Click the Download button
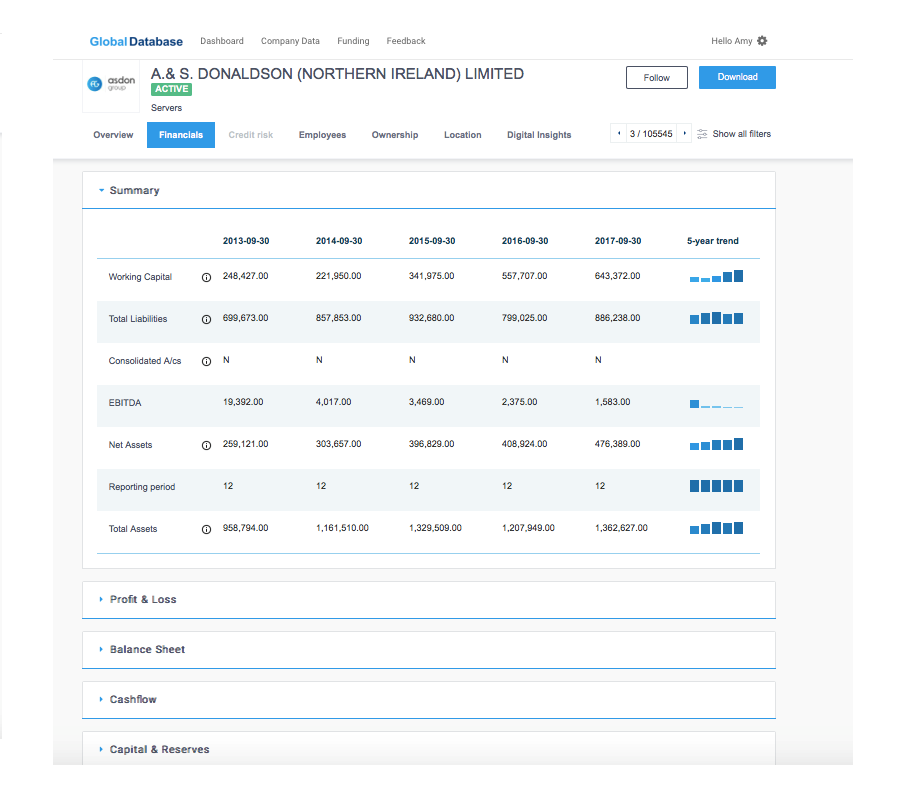908x802 pixels. pyautogui.click(x=737, y=77)
